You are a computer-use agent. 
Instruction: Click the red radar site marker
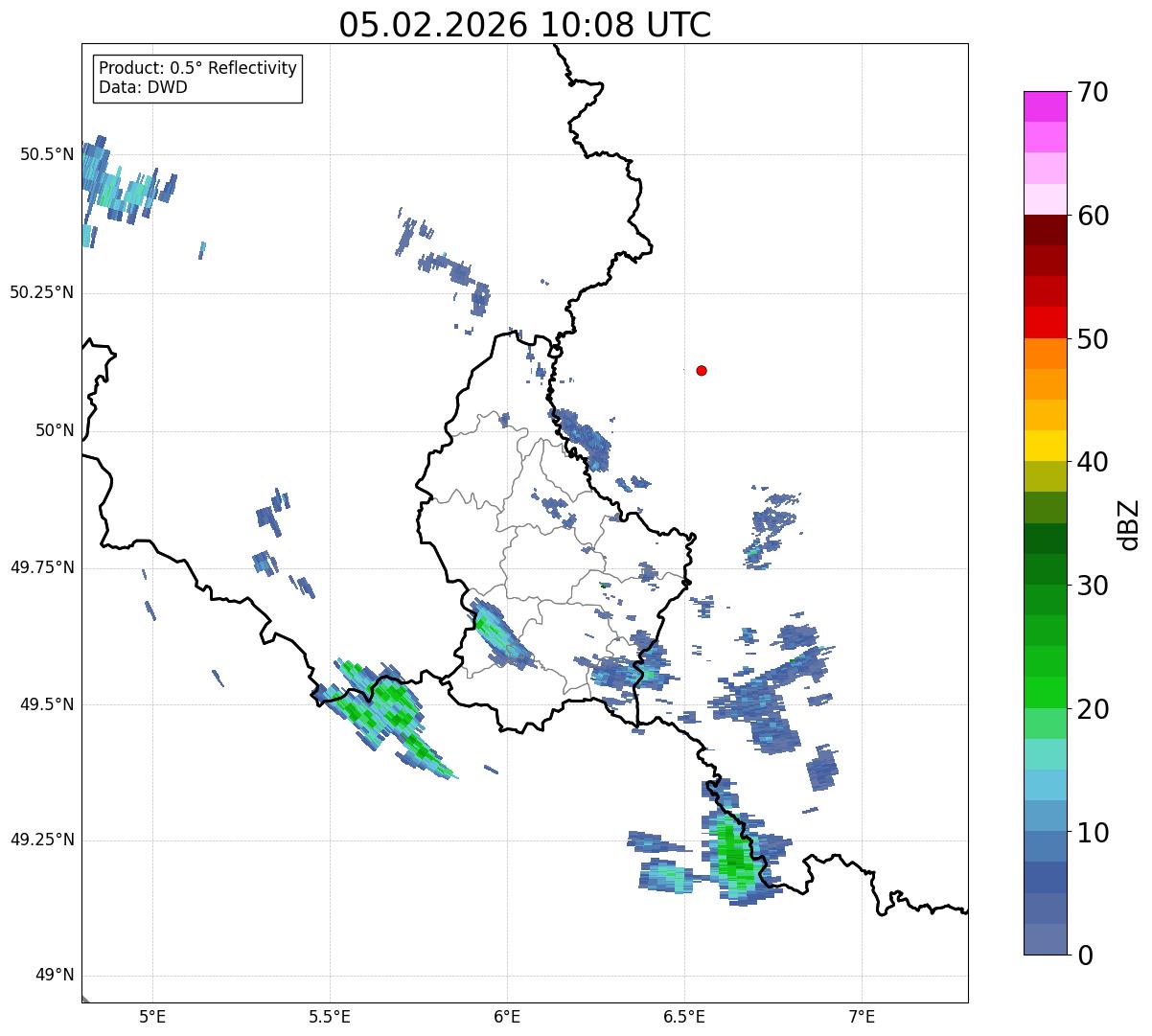[702, 370]
